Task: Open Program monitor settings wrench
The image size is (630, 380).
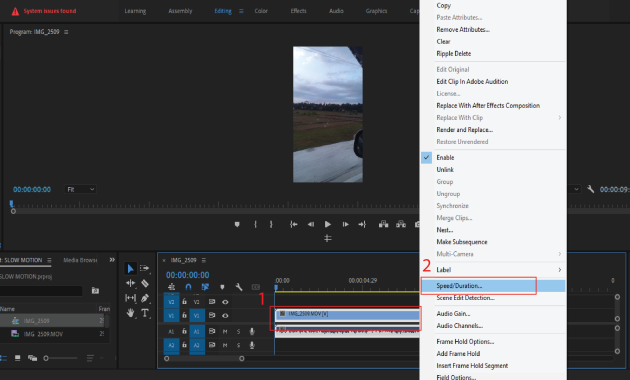Action: point(590,189)
